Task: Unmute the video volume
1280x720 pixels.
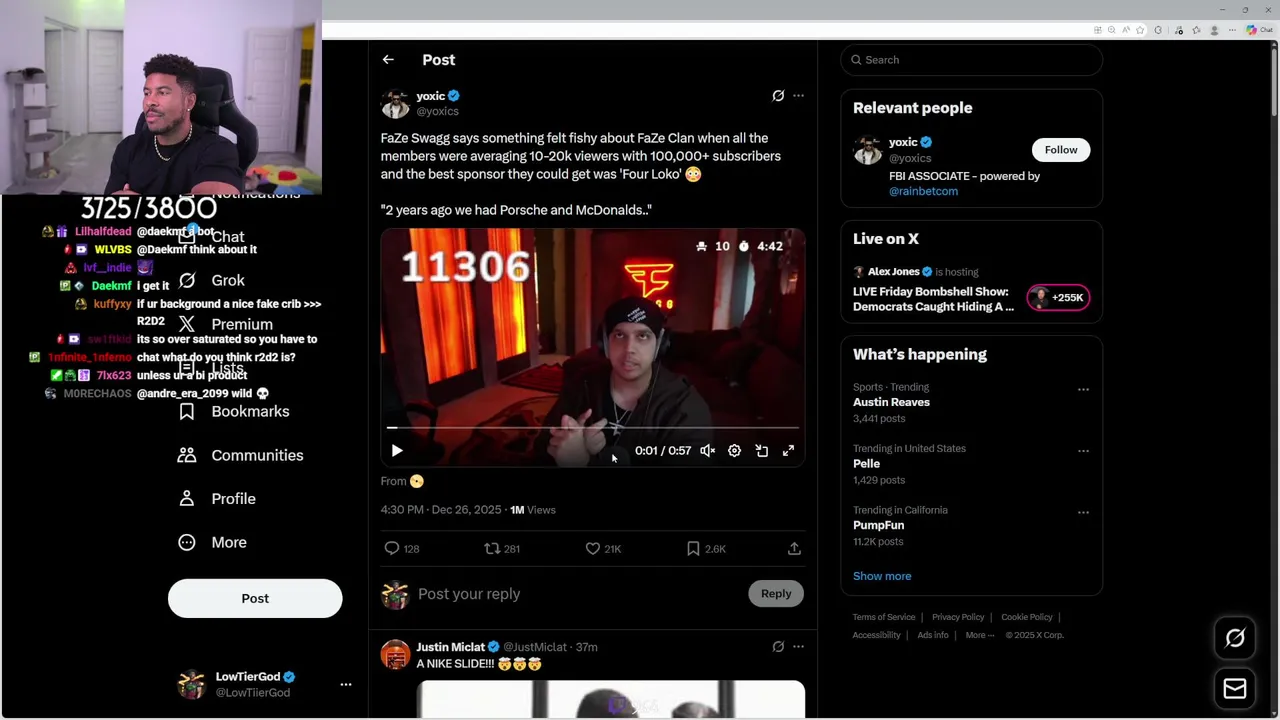Action: (x=708, y=451)
